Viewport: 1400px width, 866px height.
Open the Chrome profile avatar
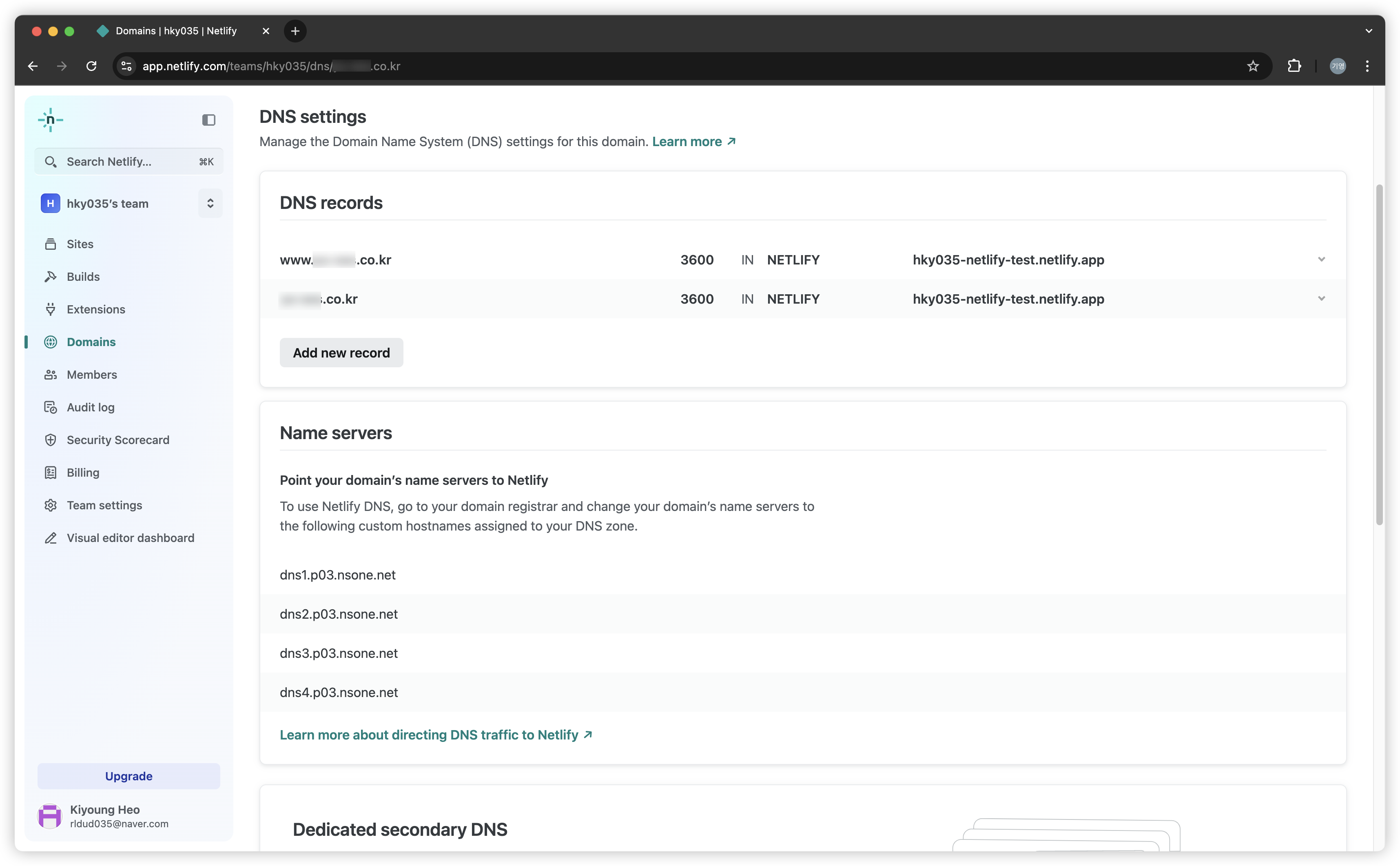click(1338, 66)
